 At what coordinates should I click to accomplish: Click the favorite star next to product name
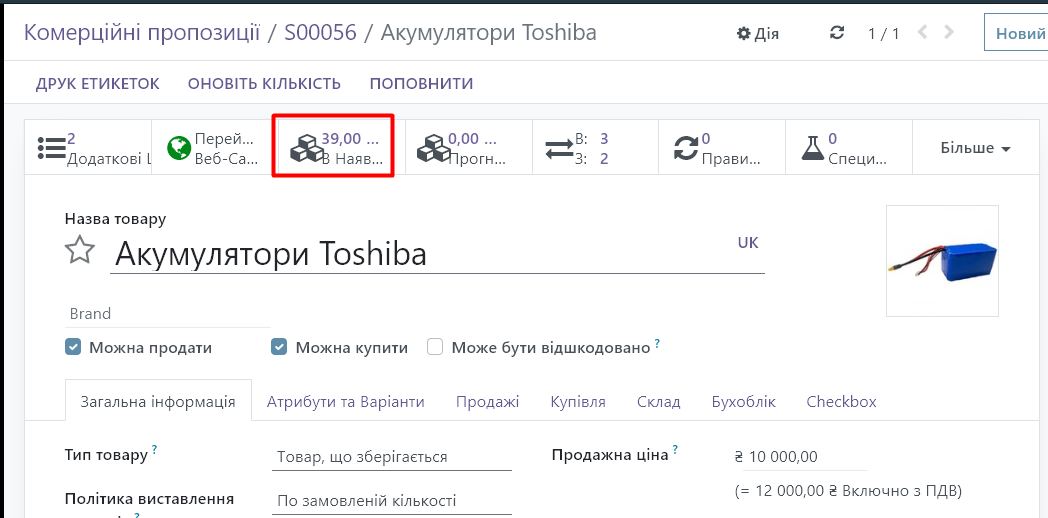tap(80, 250)
